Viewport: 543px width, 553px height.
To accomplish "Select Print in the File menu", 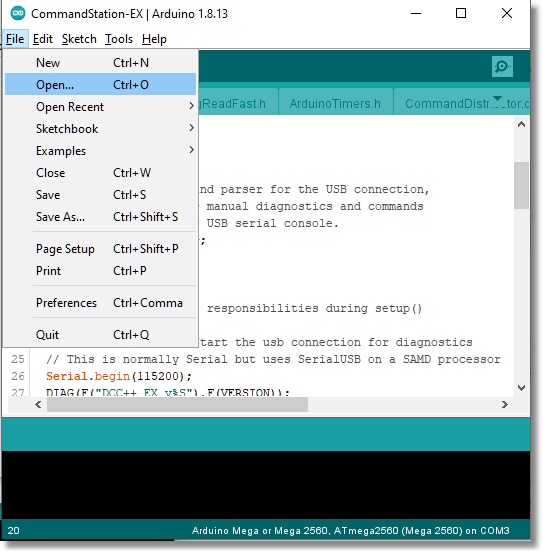I will tap(100, 271).
